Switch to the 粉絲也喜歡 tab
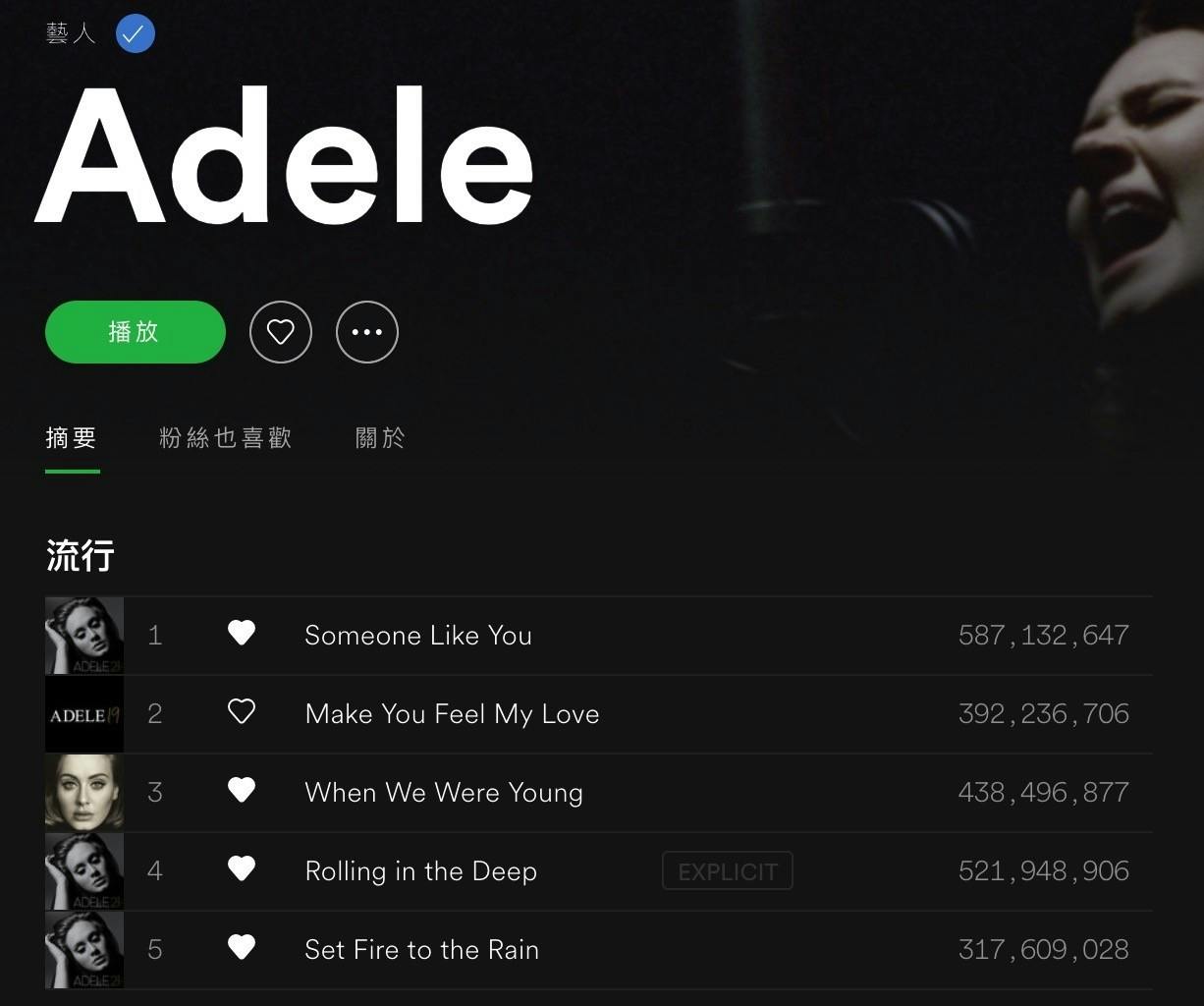 tap(226, 438)
